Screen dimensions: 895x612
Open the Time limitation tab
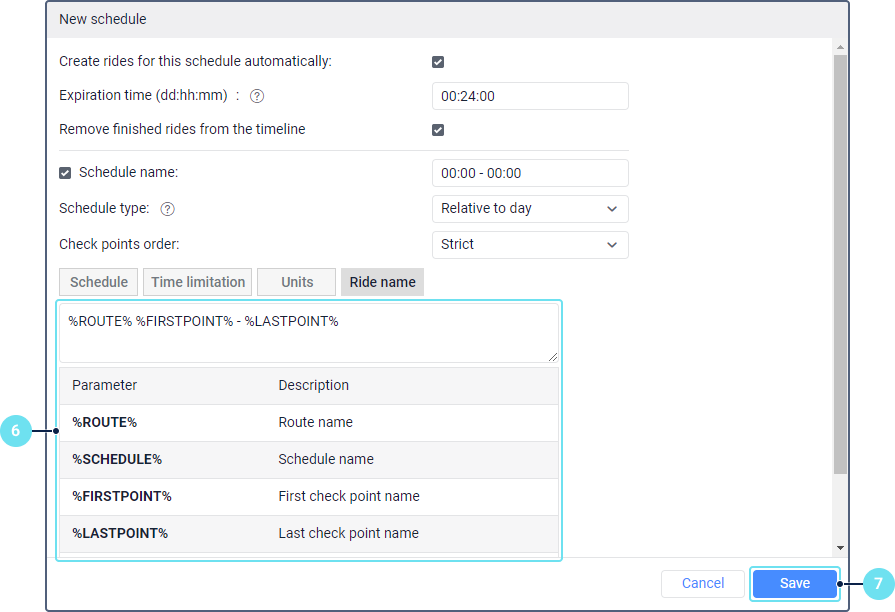click(x=198, y=282)
